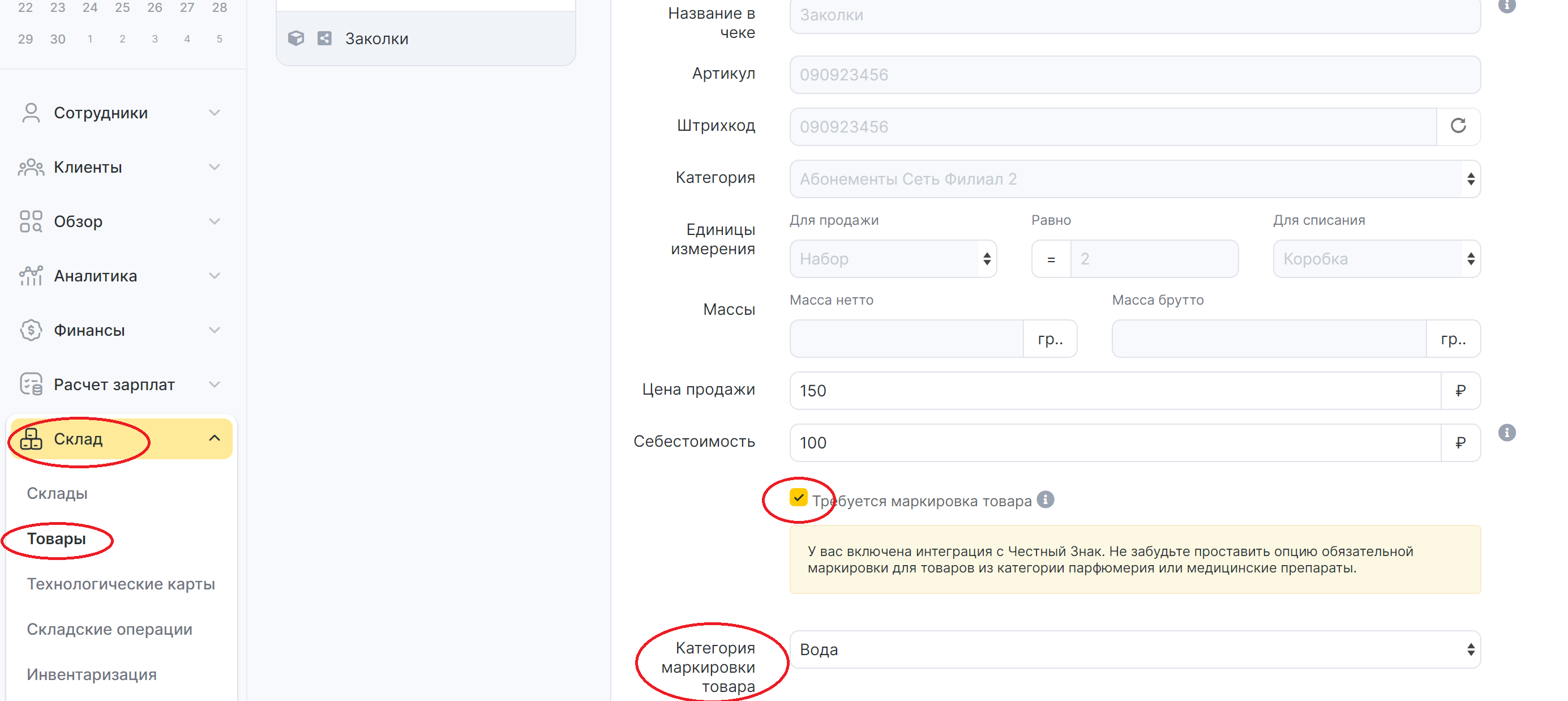Screen dimensions: 1568x701
Task: Open the Категория dropdown
Action: point(1134,178)
